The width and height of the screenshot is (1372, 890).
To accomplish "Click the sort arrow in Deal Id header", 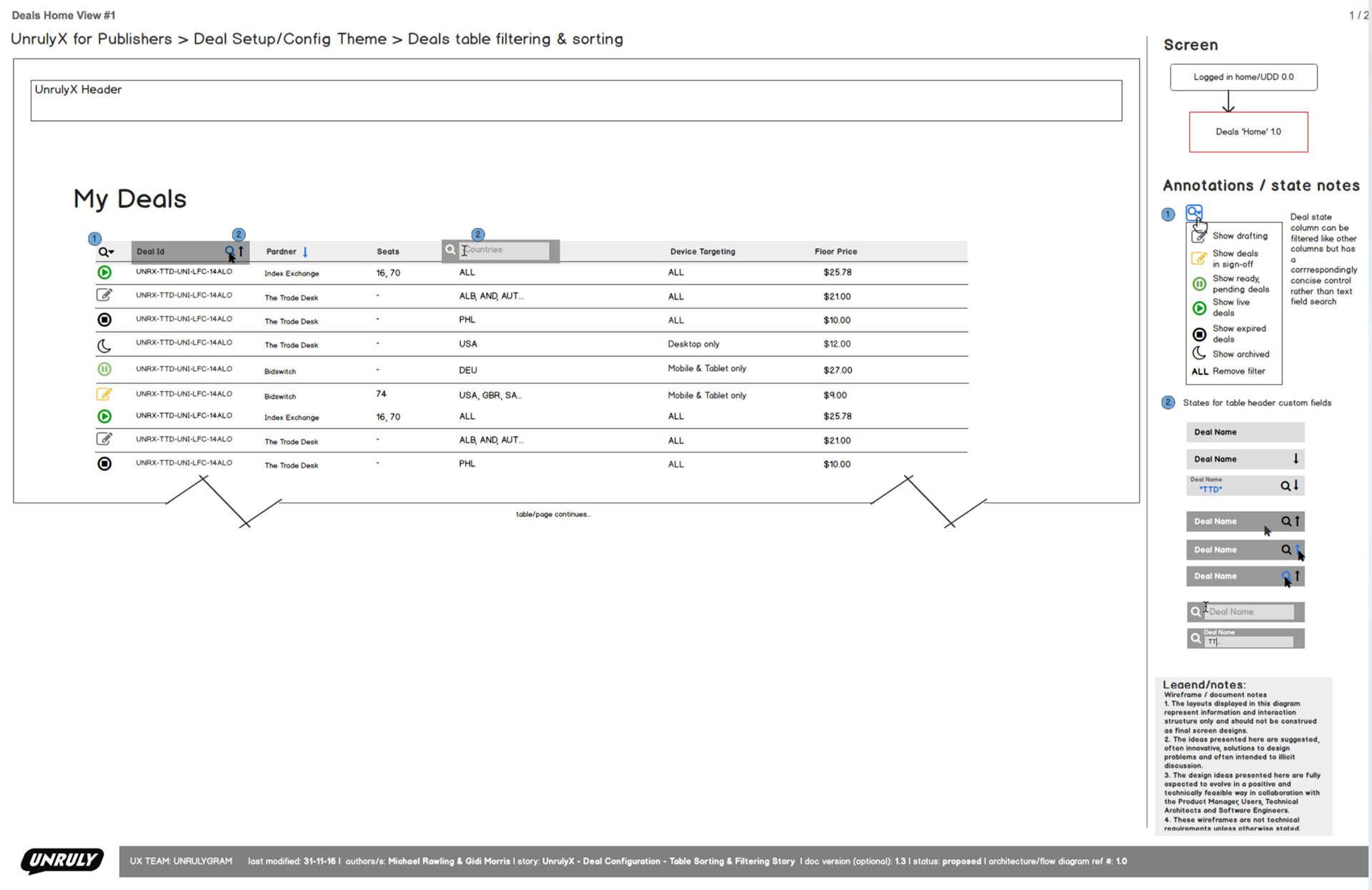I will pyautogui.click(x=242, y=251).
